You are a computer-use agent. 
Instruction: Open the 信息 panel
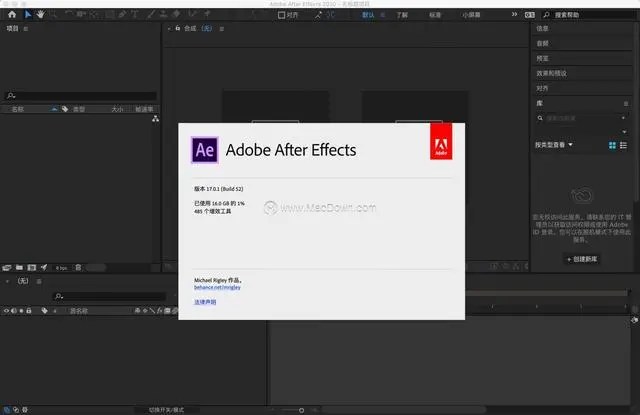coord(542,28)
